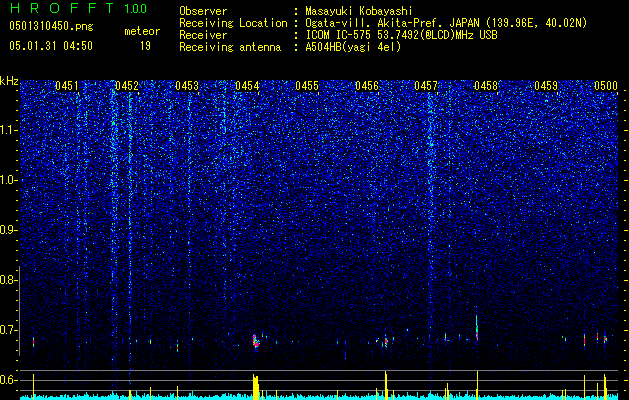Click the 0500 time marker
The width and height of the screenshot is (629, 400).
tap(606, 86)
